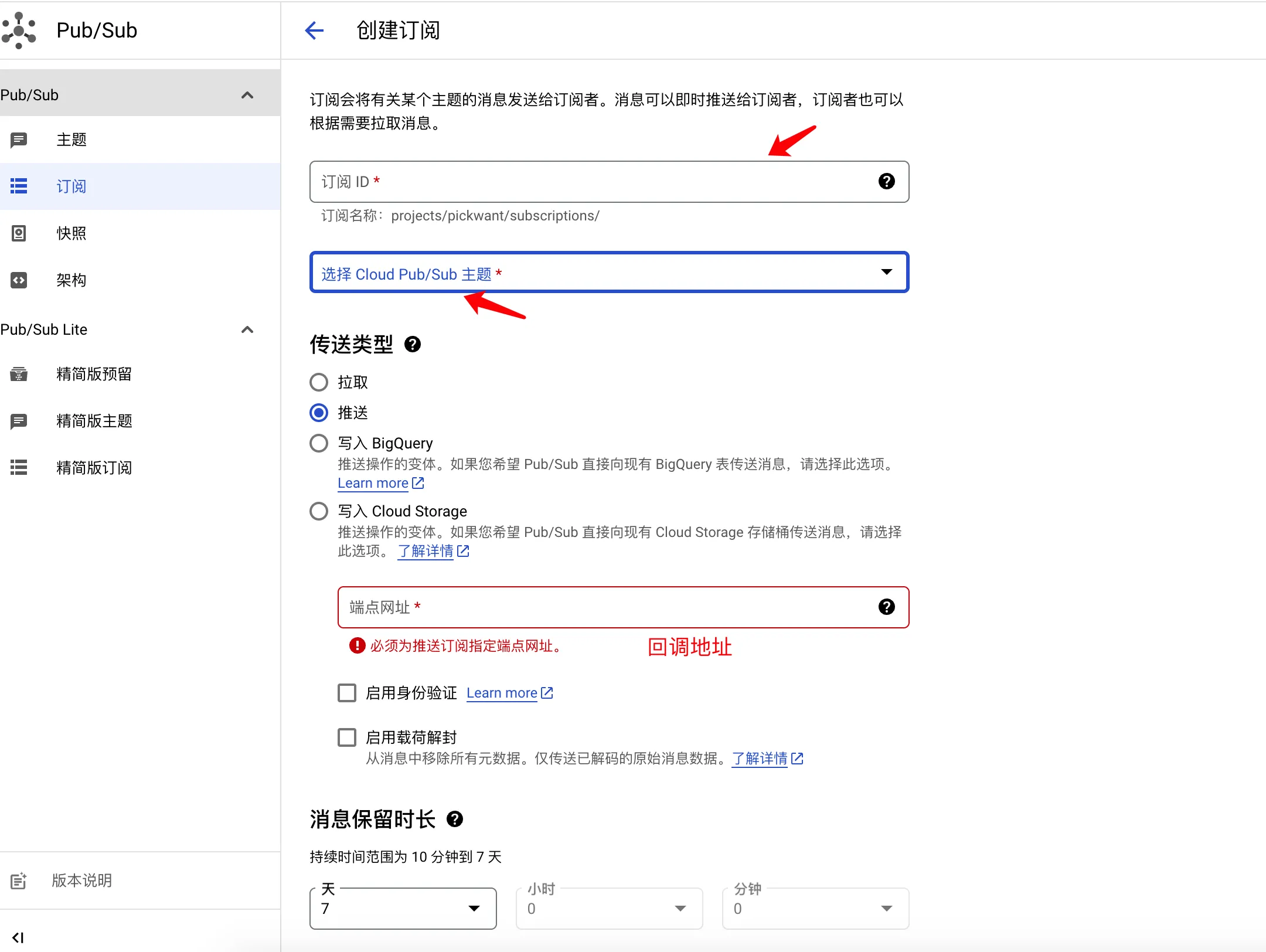Viewport: 1266px width, 952px height.
Task: Click the Pub/Sub title in header
Action: 97,30
